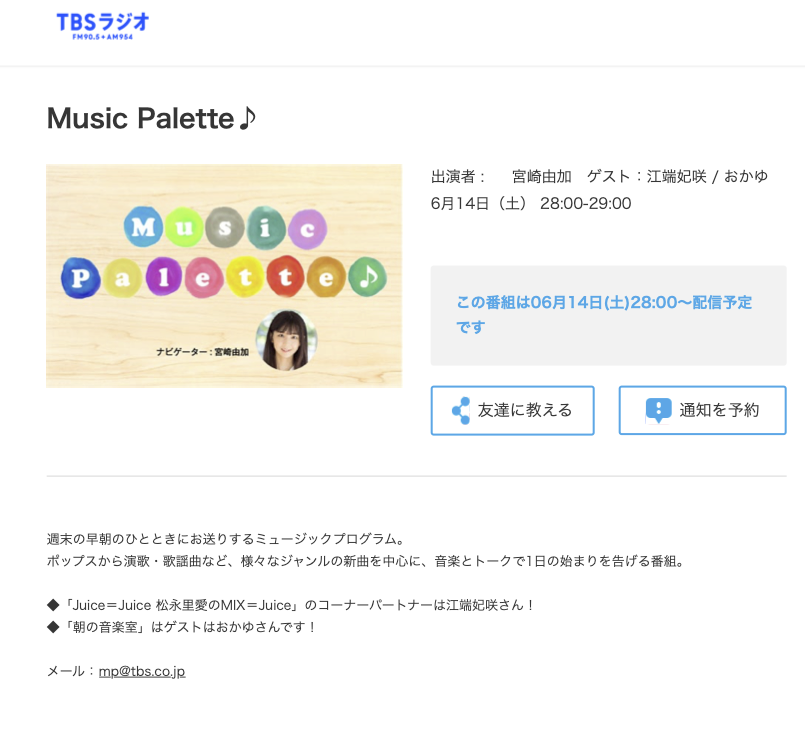Click the share icon beside 友達に教える
805x729 pixels.
pos(461,411)
